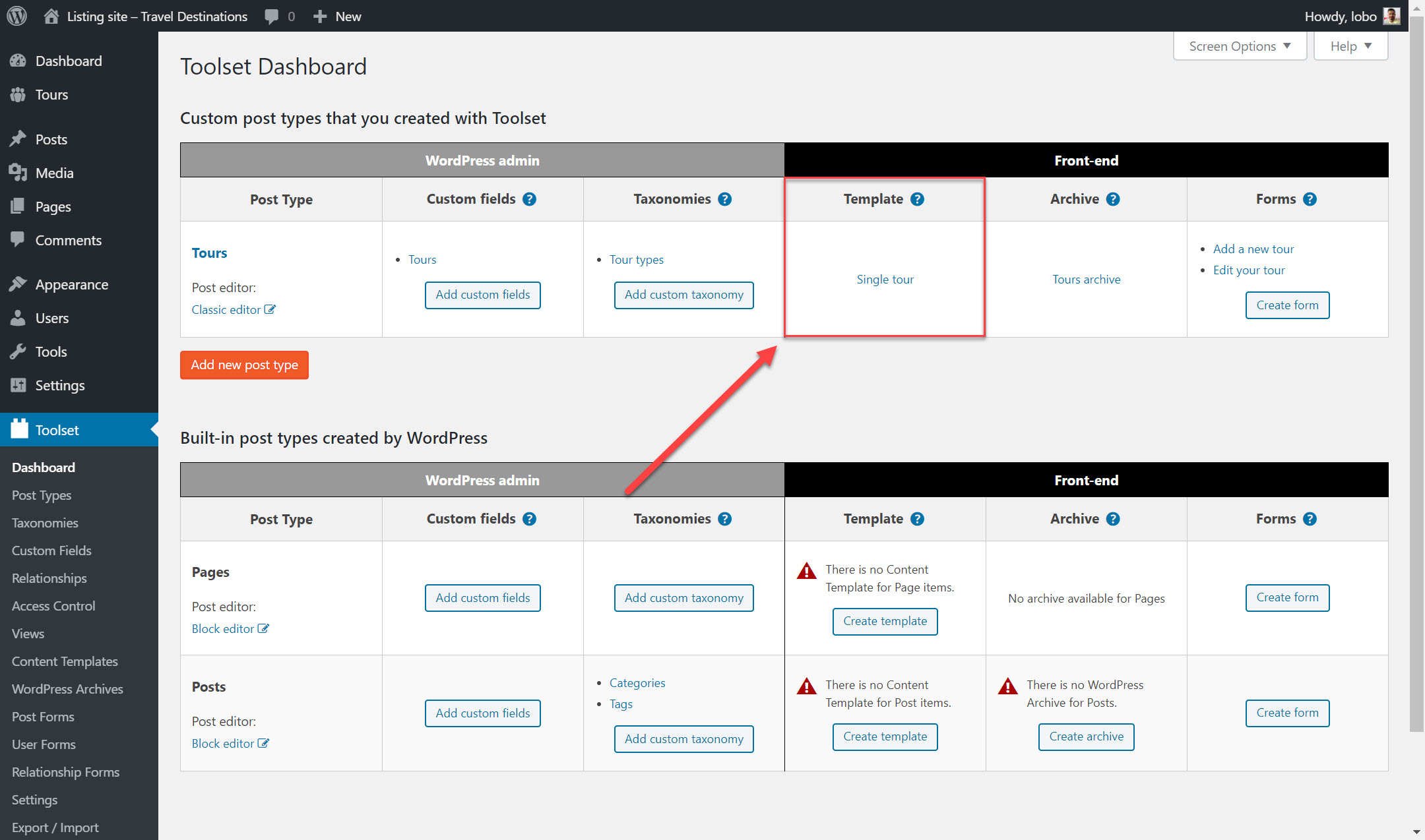Click the scrollbar down arrow
This screenshot has height=840, width=1425.
tap(1416, 833)
